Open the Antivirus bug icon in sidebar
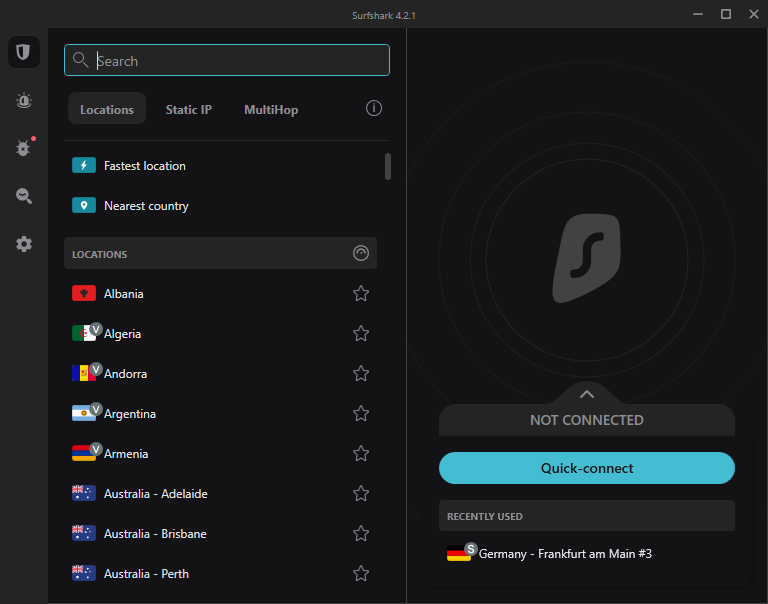The image size is (768, 604). 24,147
